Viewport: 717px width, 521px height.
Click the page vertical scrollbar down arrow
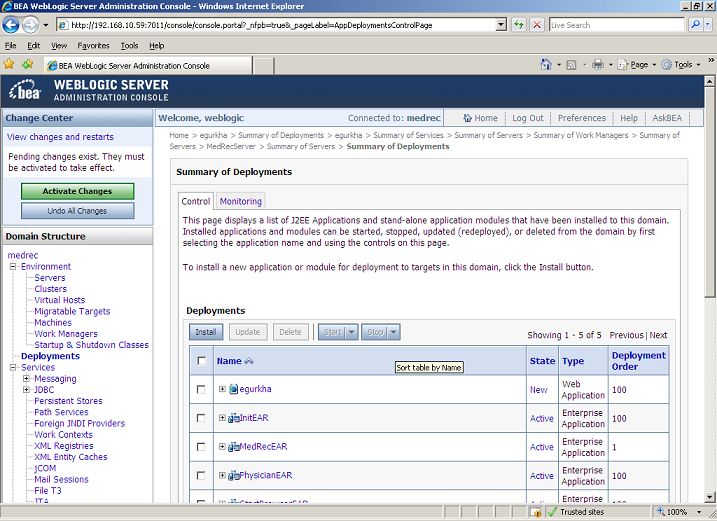coord(710,497)
